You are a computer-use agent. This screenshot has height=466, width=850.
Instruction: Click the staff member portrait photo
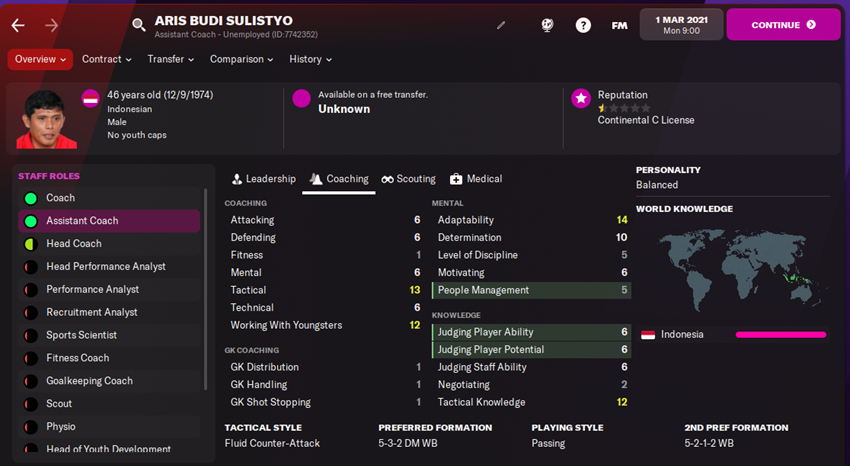(x=41, y=118)
